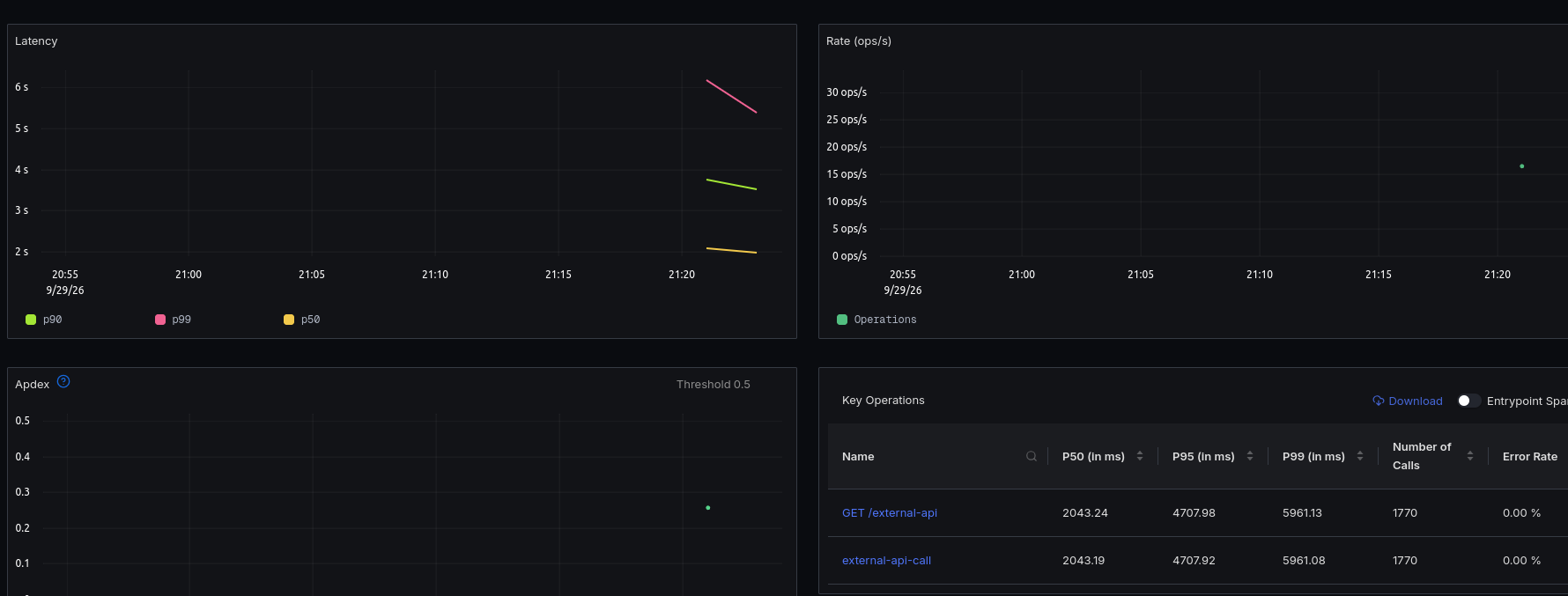The height and width of the screenshot is (596, 1568).
Task: Select error rate of external-api-call row
Action: (x=1521, y=560)
